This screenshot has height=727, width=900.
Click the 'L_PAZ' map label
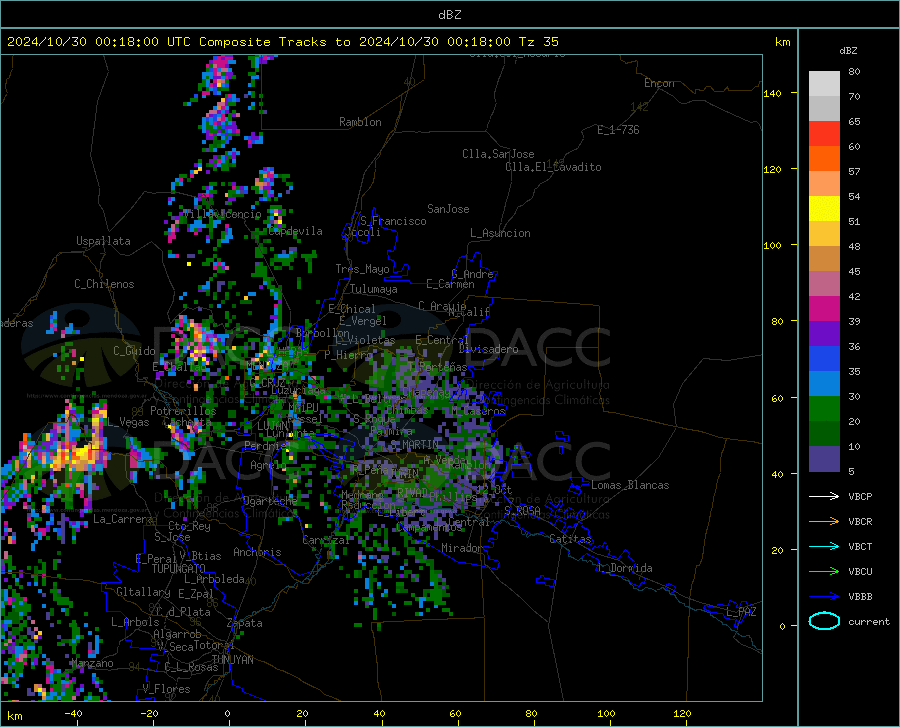coord(741,612)
